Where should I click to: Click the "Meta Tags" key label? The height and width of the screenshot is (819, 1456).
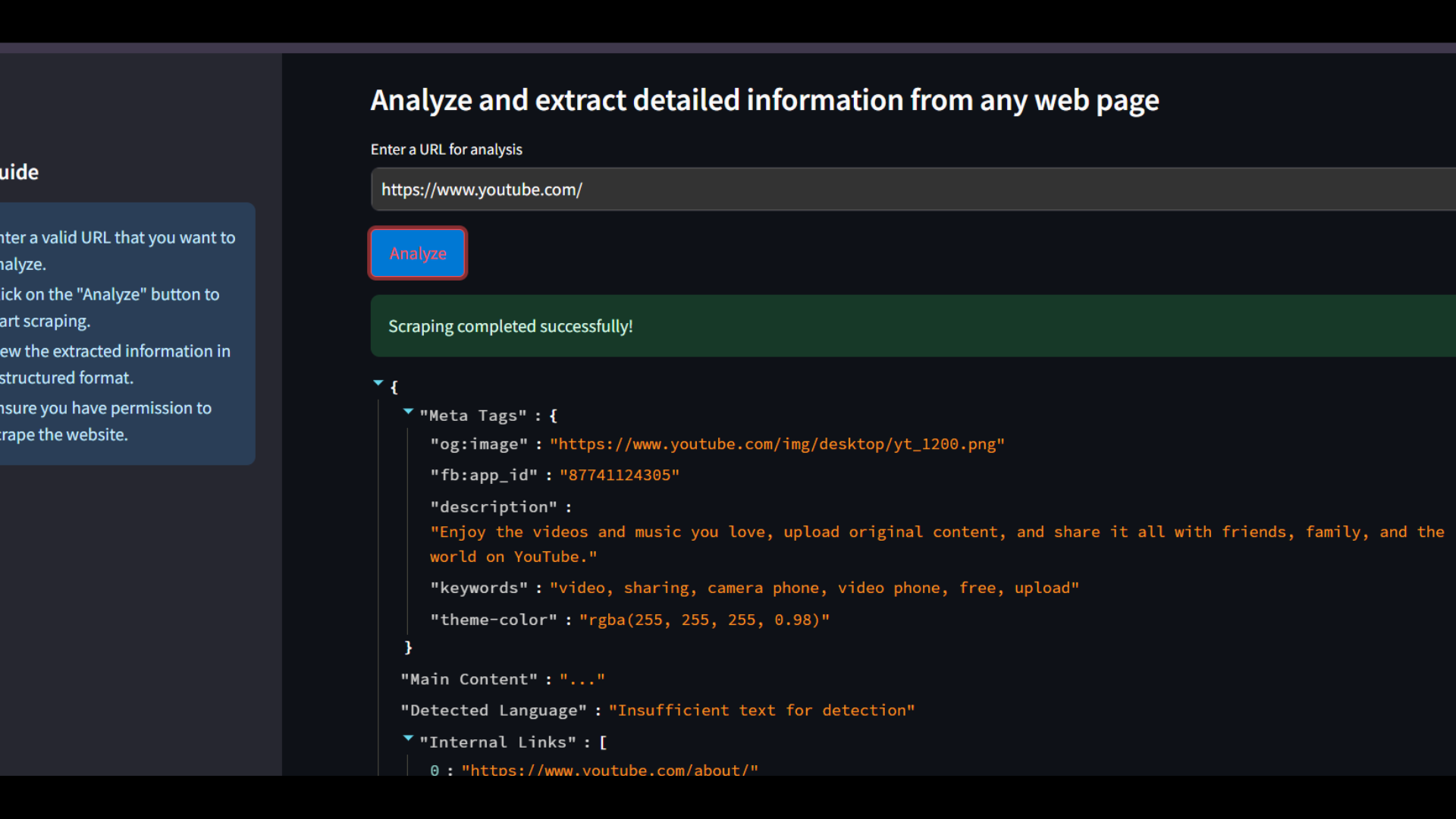(x=473, y=416)
